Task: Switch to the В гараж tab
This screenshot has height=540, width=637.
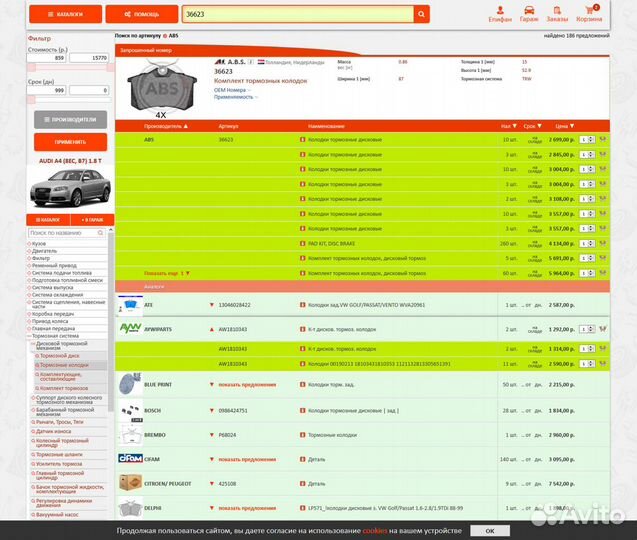Action: click(93, 220)
